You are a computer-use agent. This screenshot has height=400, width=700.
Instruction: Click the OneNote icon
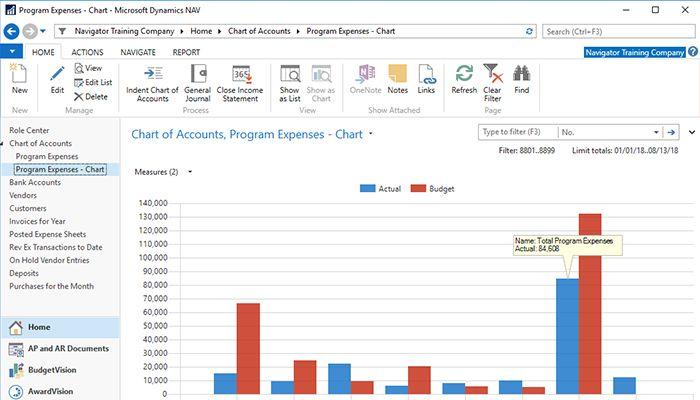click(x=366, y=74)
